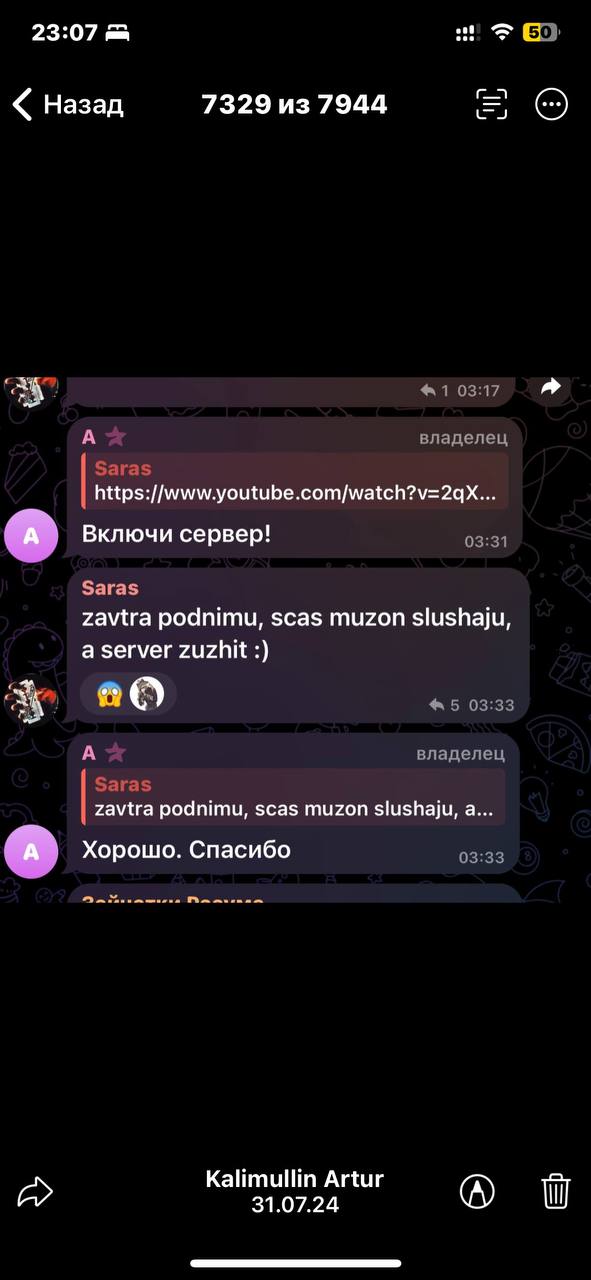Tap the live text scan icon

(x=491, y=104)
